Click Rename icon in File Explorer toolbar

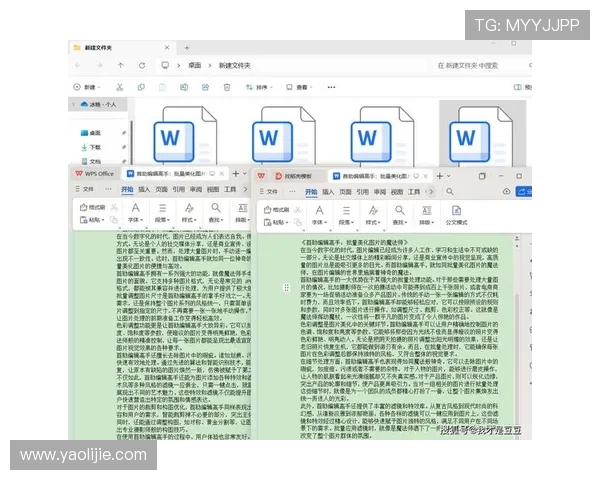[x=184, y=87]
